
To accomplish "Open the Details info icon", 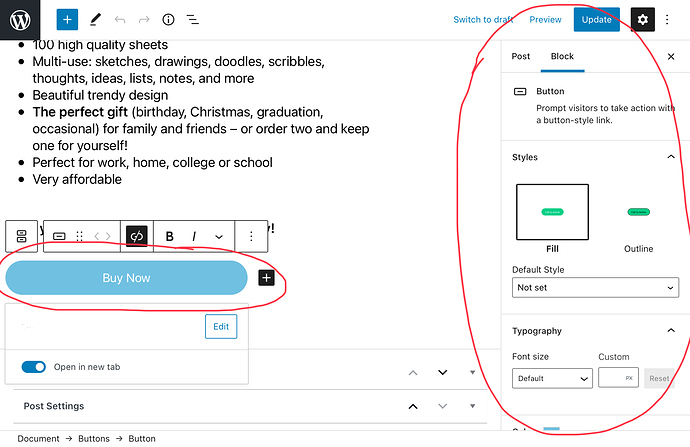I will point(168,19).
